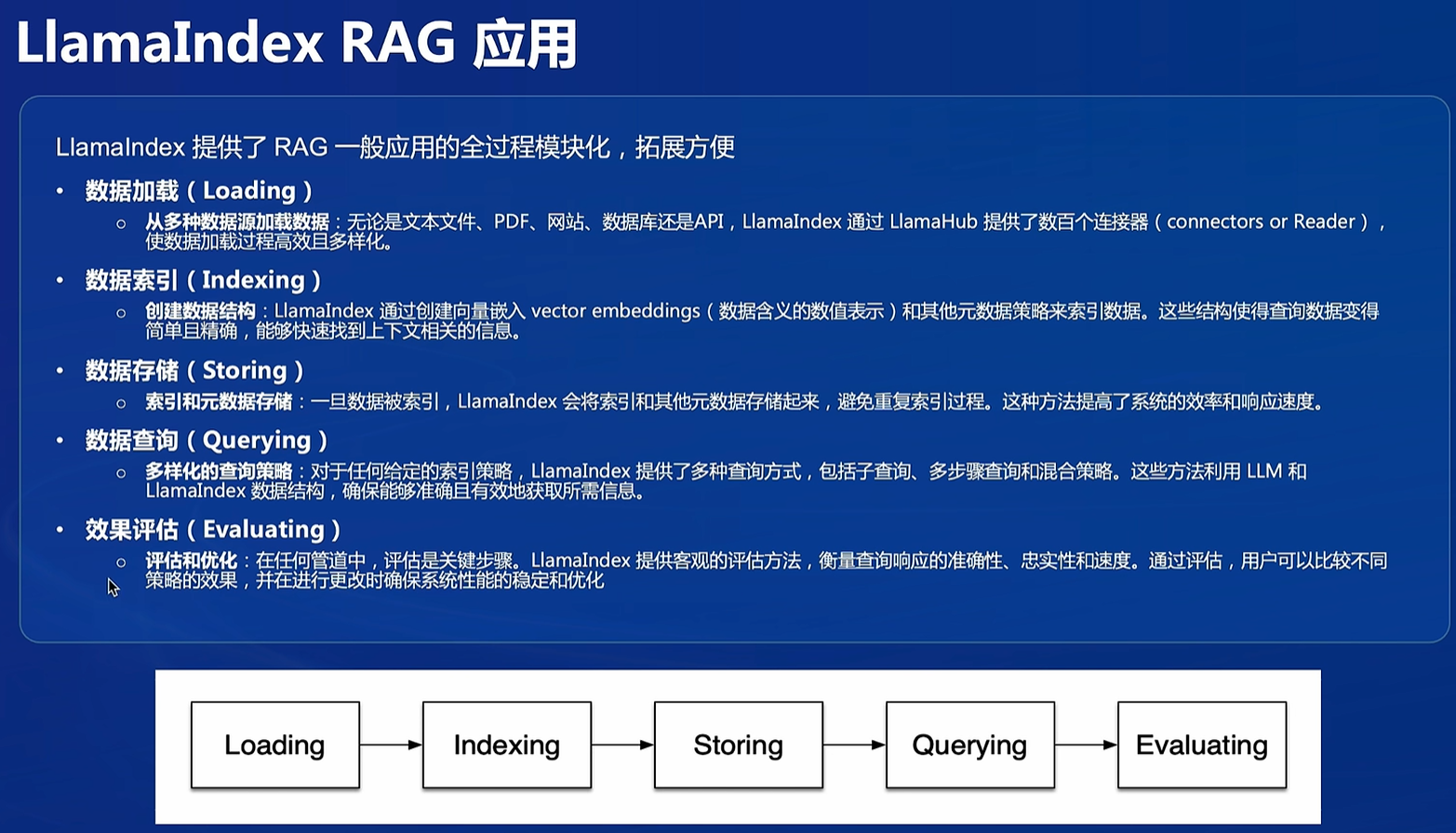The width and height of the screenshot is (1456, 833).
Task: Click the slide title "LlamaIndex RAG 应用"
Action: tap(297, 44)
